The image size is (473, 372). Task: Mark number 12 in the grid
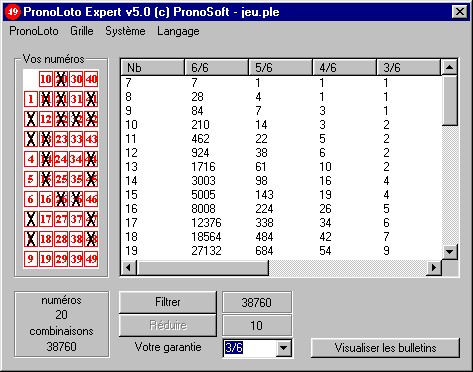point(46,119)
